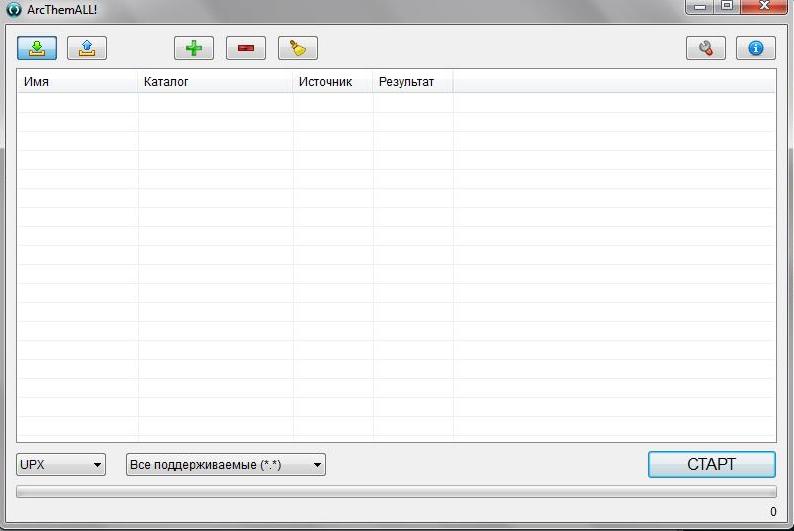Click the file counter showing 0

[773, 512]
